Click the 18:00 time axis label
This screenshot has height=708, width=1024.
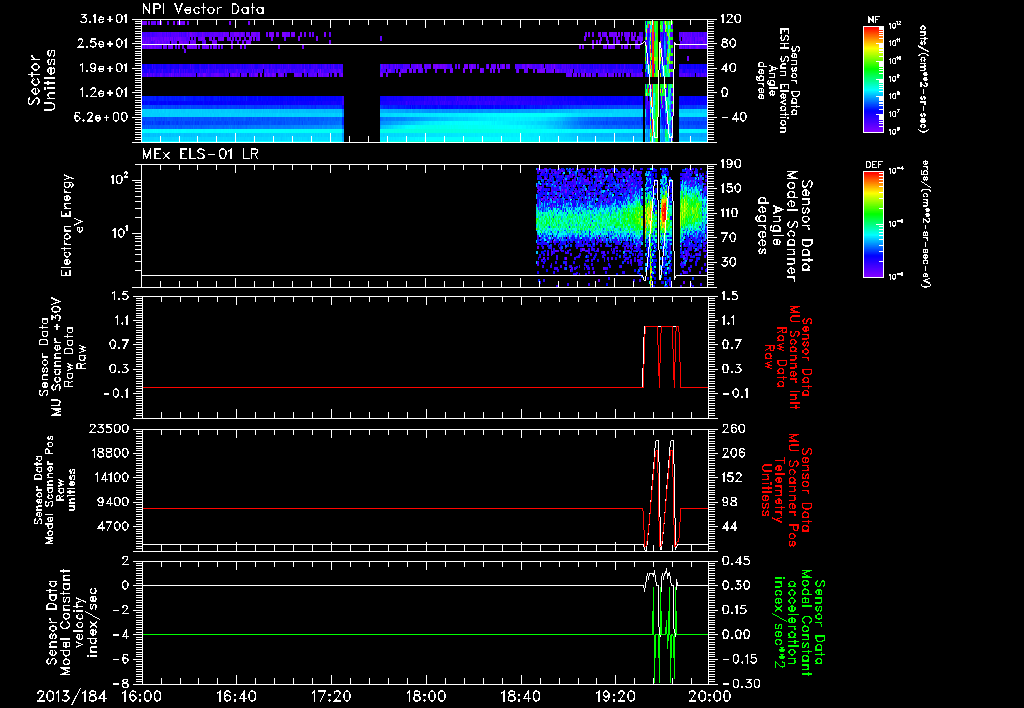point(426,696)
